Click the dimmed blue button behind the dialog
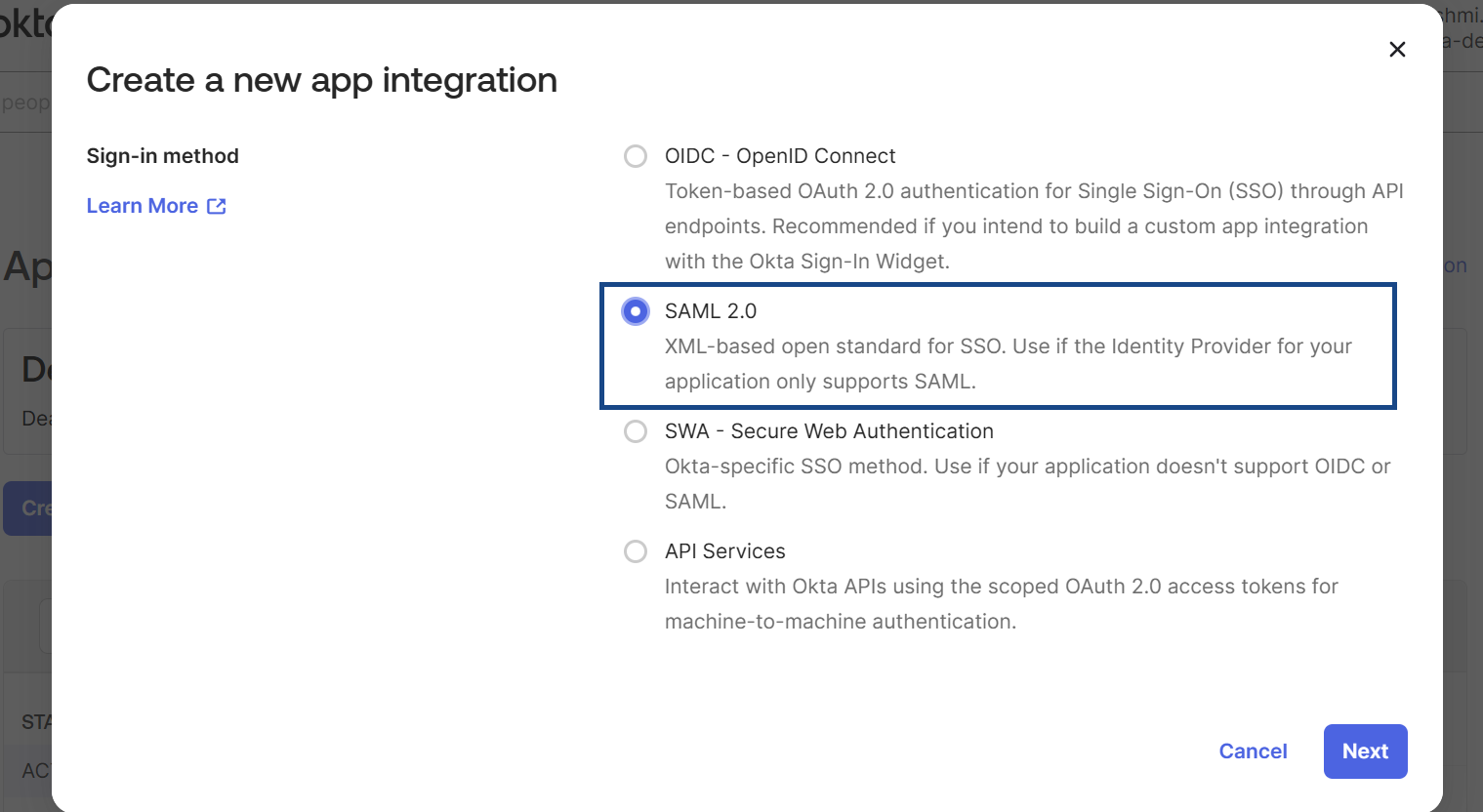Screen dimensions: 1483x812 tap(27, 507)
